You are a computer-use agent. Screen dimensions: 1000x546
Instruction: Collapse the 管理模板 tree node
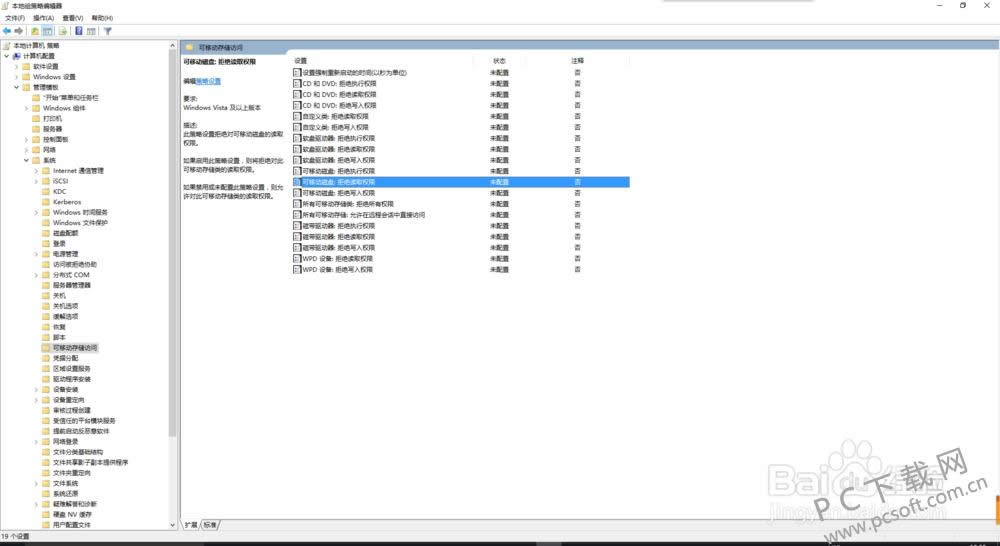(x=17, y=87)
